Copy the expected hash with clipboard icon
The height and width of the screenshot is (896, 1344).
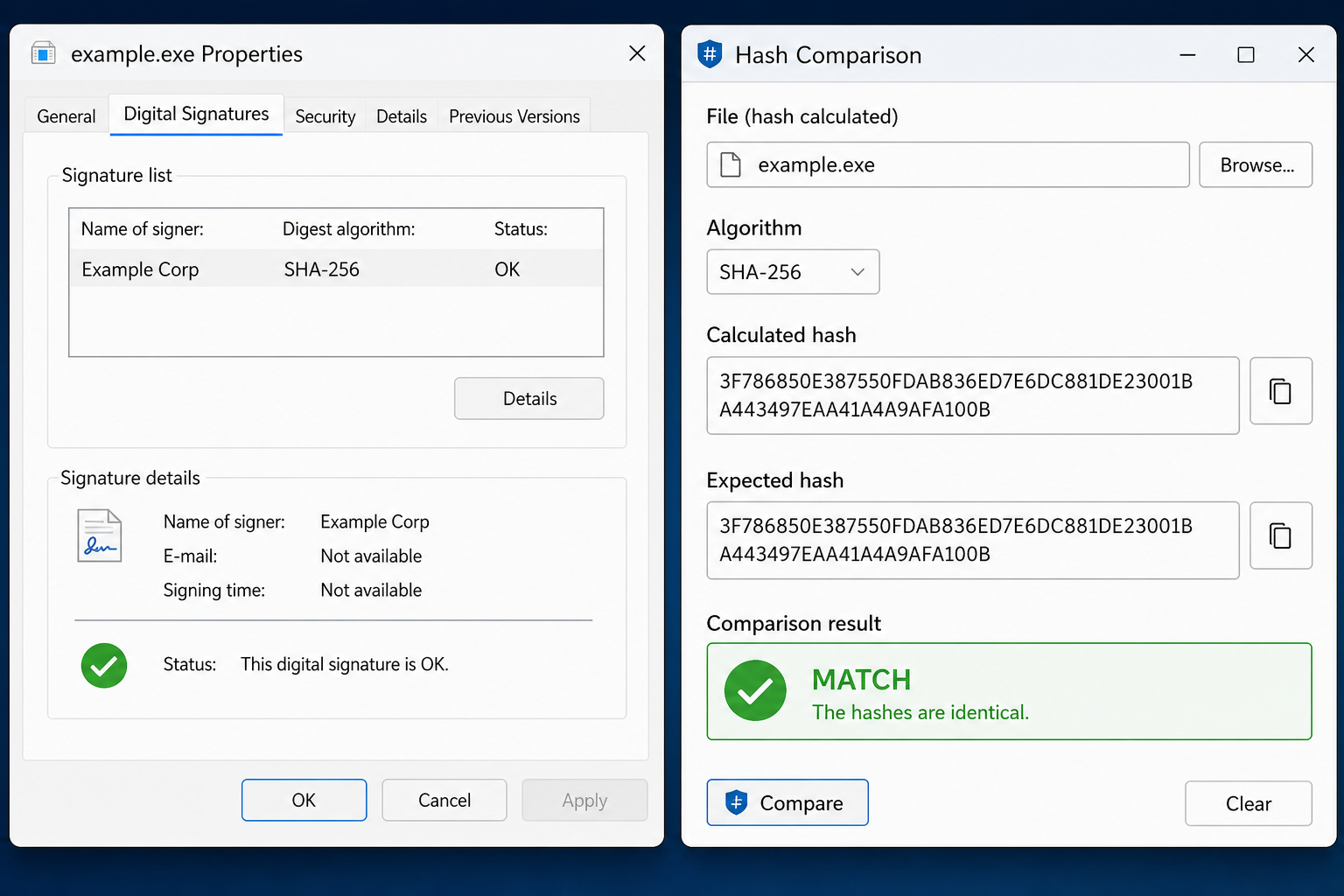pyautogui.click(x=1280, y=535)
